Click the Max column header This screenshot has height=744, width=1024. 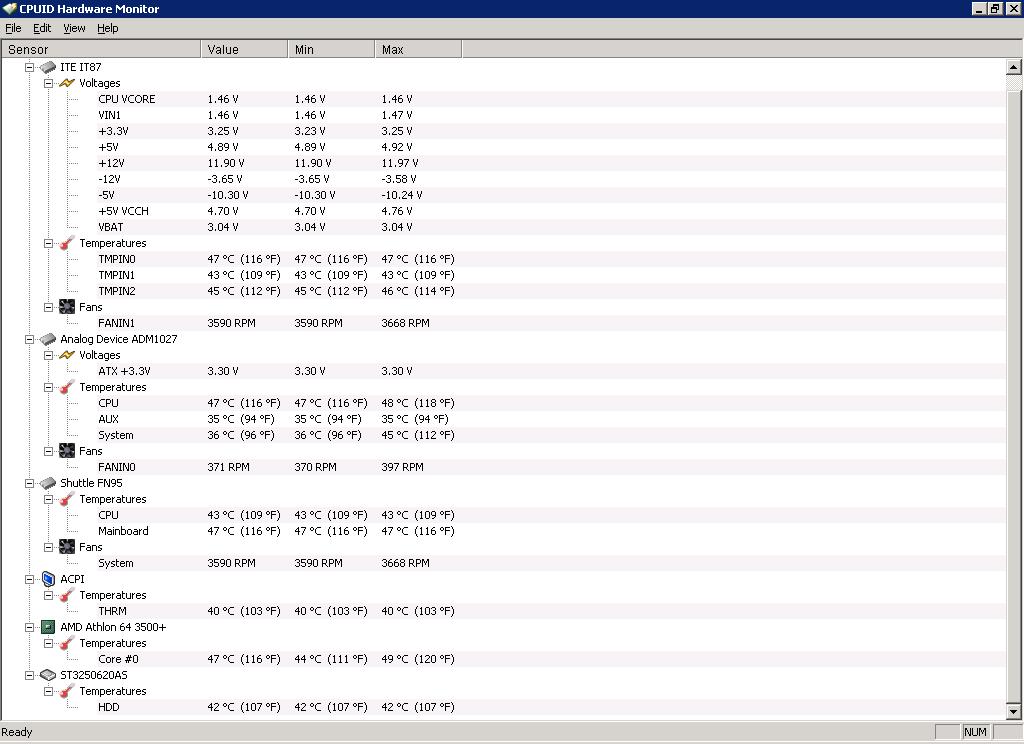point(418,49)
